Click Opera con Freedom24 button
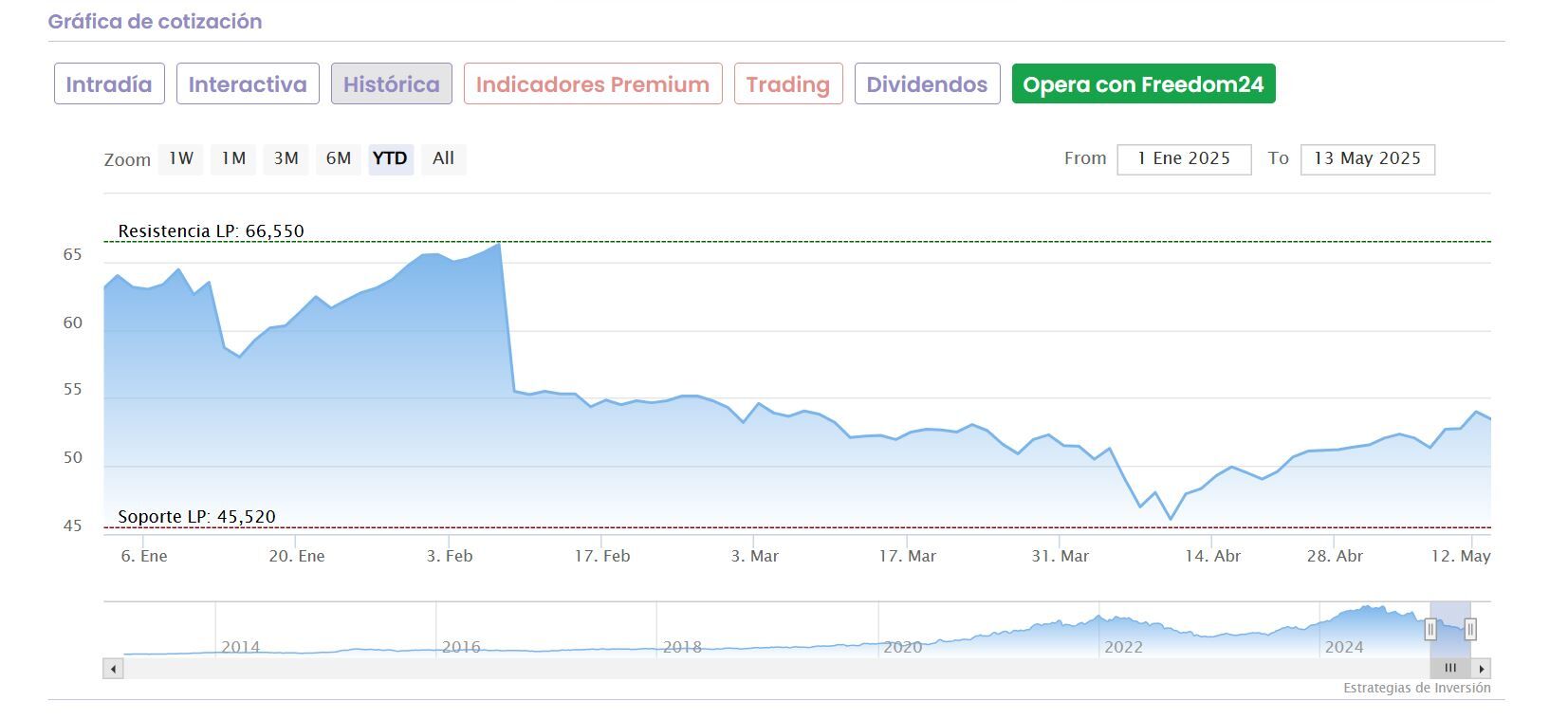1568x719 pixels. pos(1143,84)
